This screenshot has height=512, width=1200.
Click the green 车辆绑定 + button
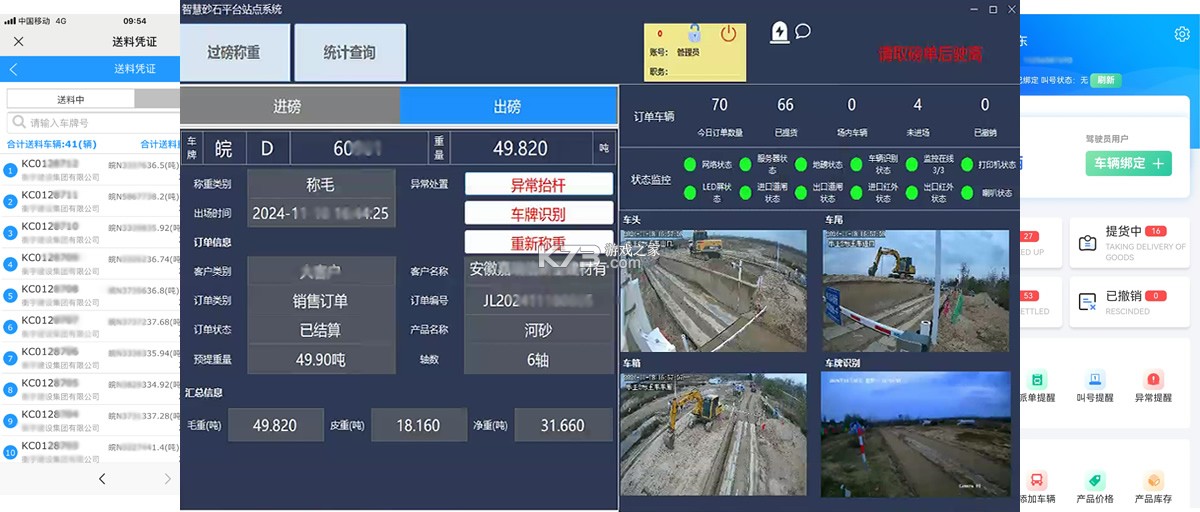pos(1129,163)
